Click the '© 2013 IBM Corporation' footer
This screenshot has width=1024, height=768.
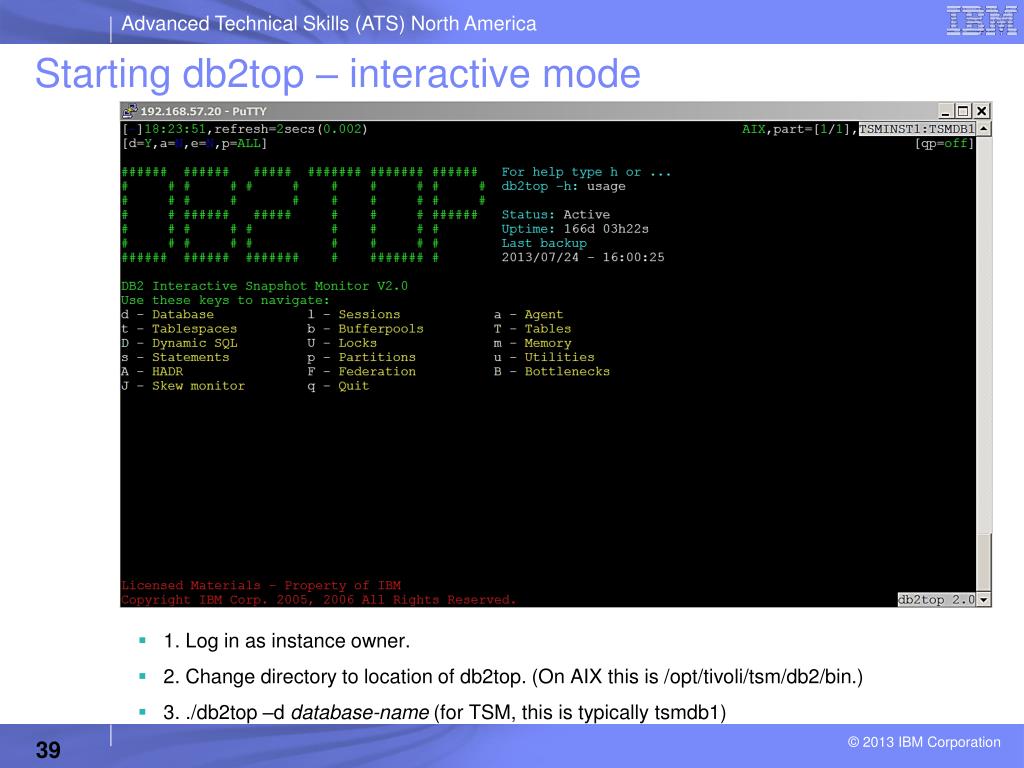924,742
